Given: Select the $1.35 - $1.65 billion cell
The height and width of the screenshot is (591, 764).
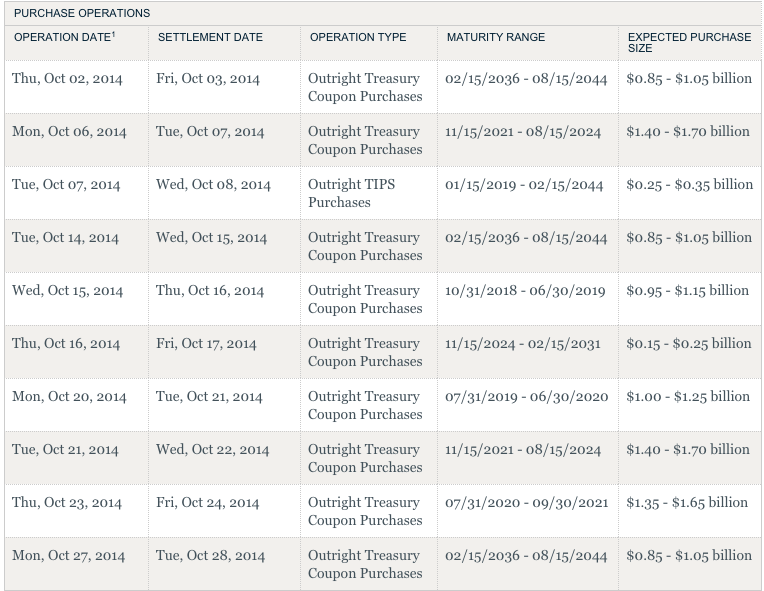Looking at the screenshot, I should (687, 502).
